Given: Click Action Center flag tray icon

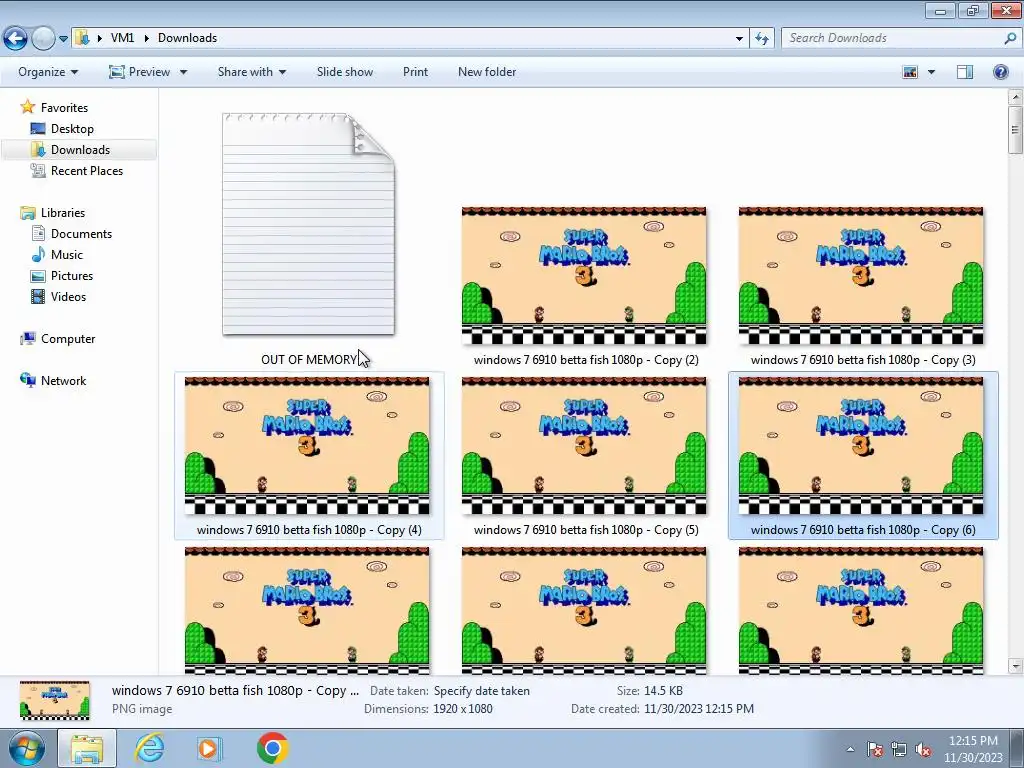Looking at the screenshot, I should 875,749.
